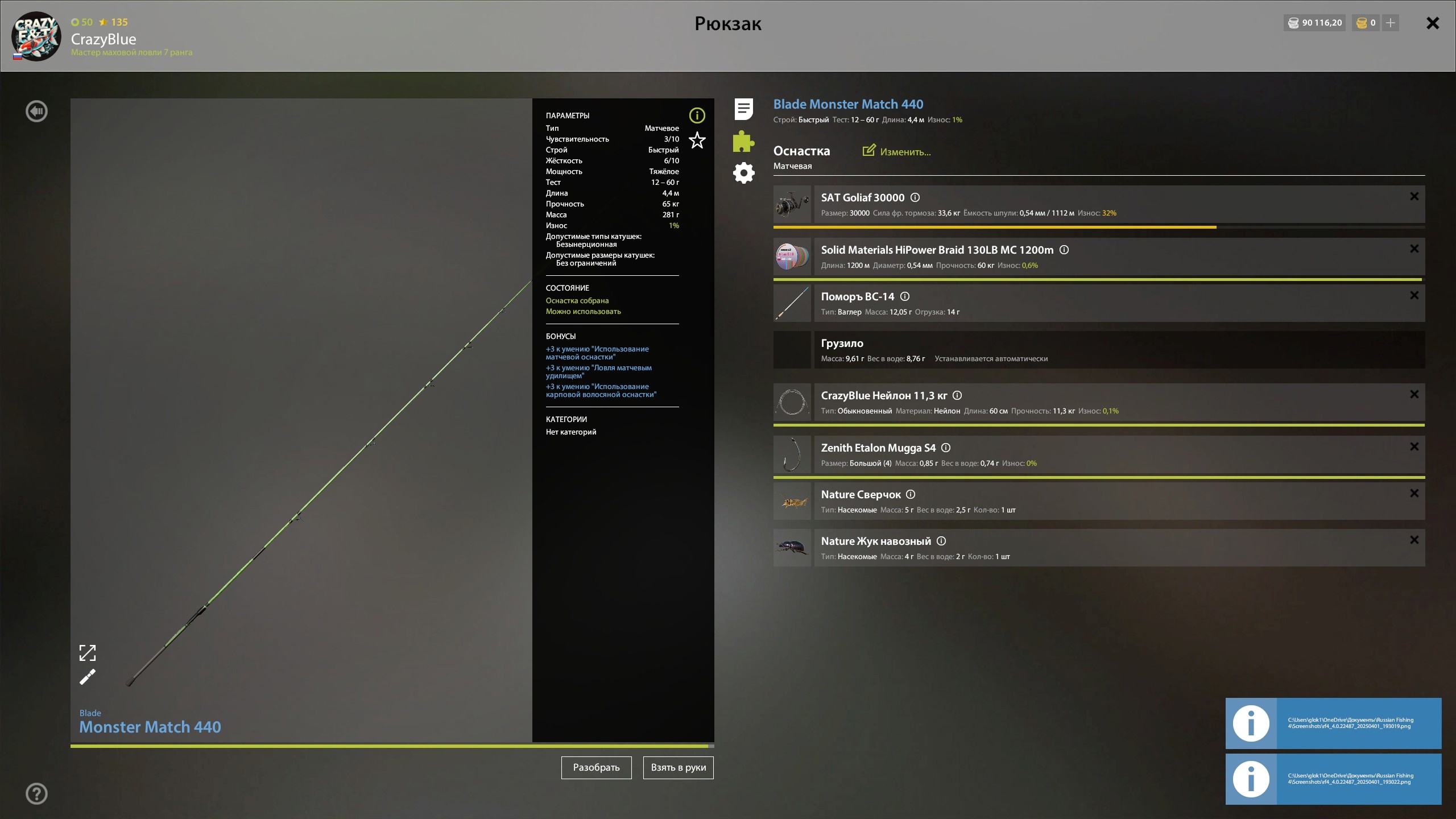The width and height of the screenshot is (1456, 819).
Task: Click the nylon leader thumbnail
Action: [792, 402]
